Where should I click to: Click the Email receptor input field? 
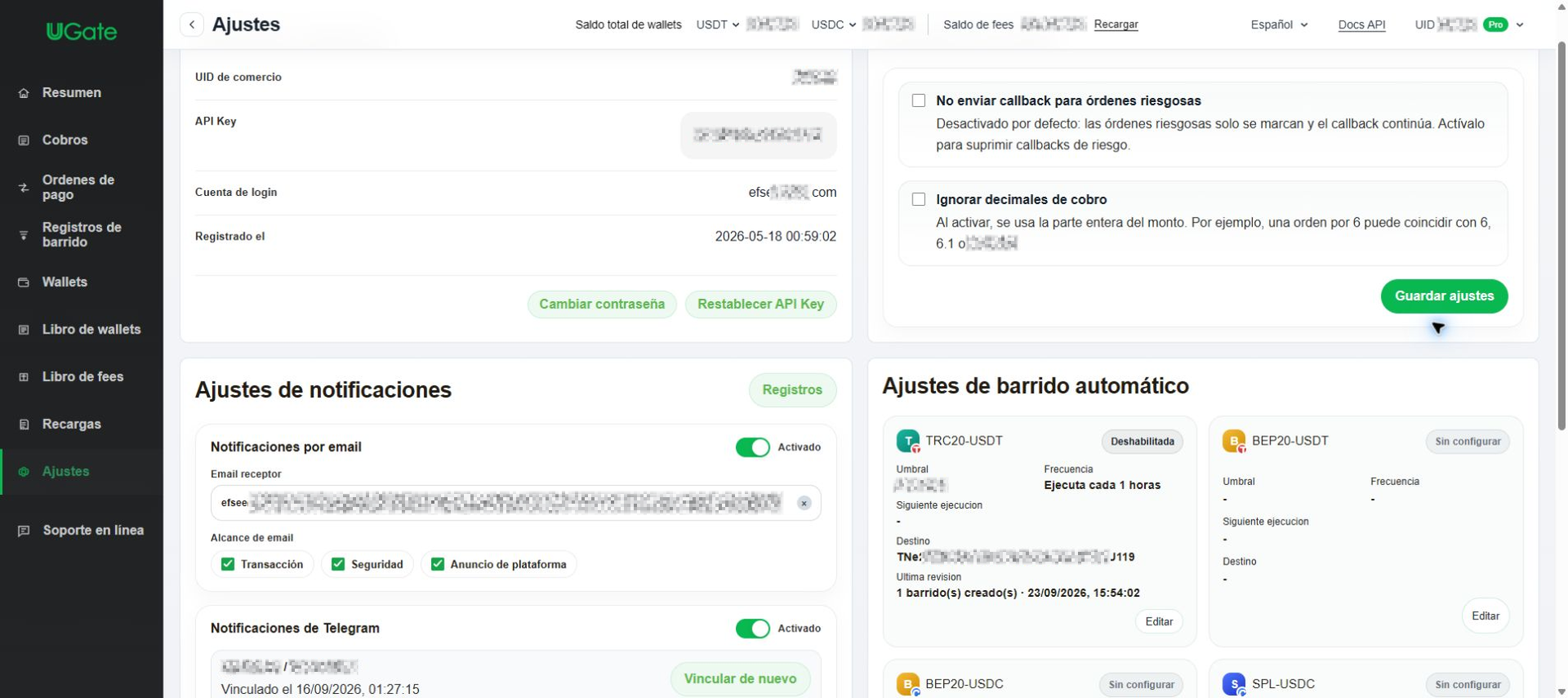pyautogui.click(x=515, y=503)
